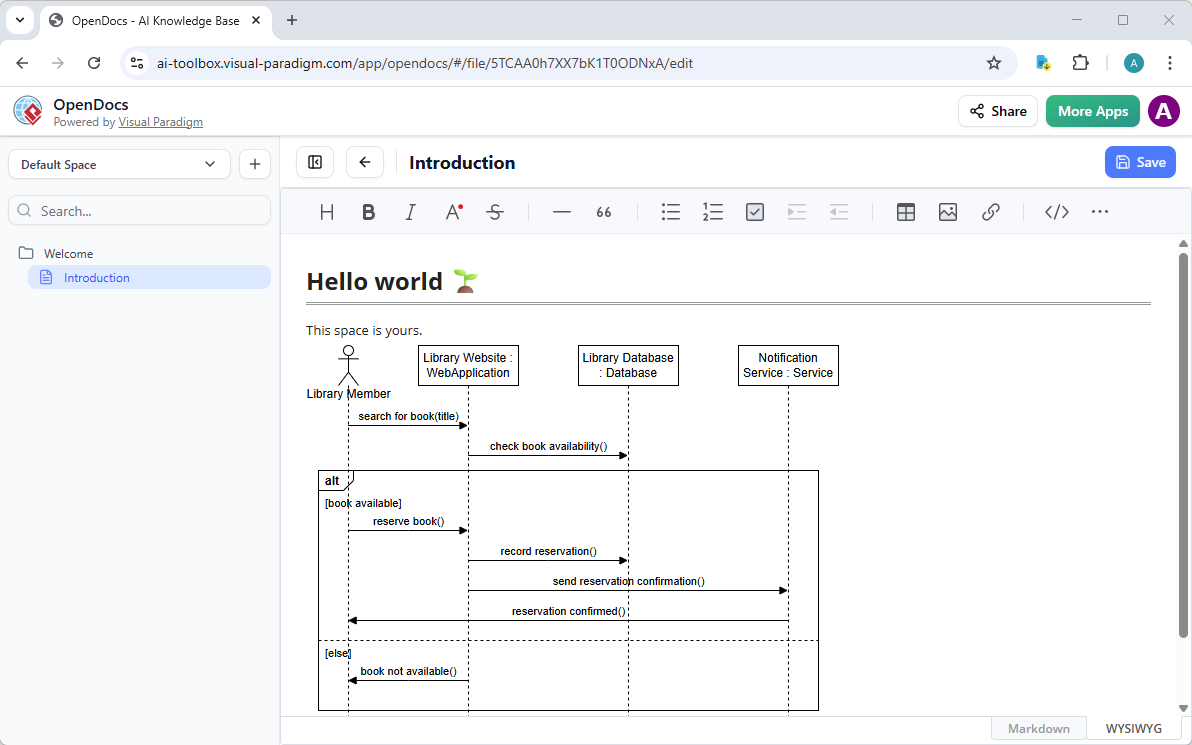Add a blockquote
Viewport: 1192px width, 745px height.
[603, 211]
